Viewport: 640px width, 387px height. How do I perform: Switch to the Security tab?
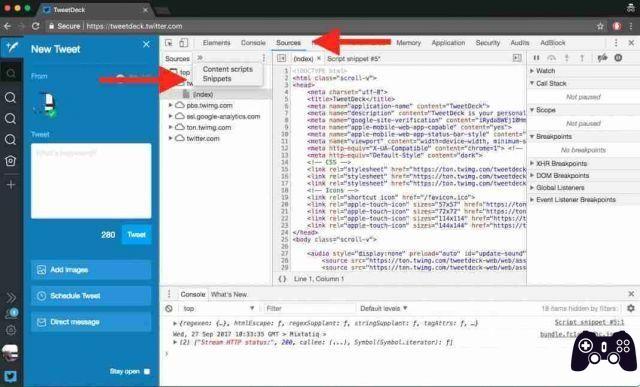pos(488,43)
